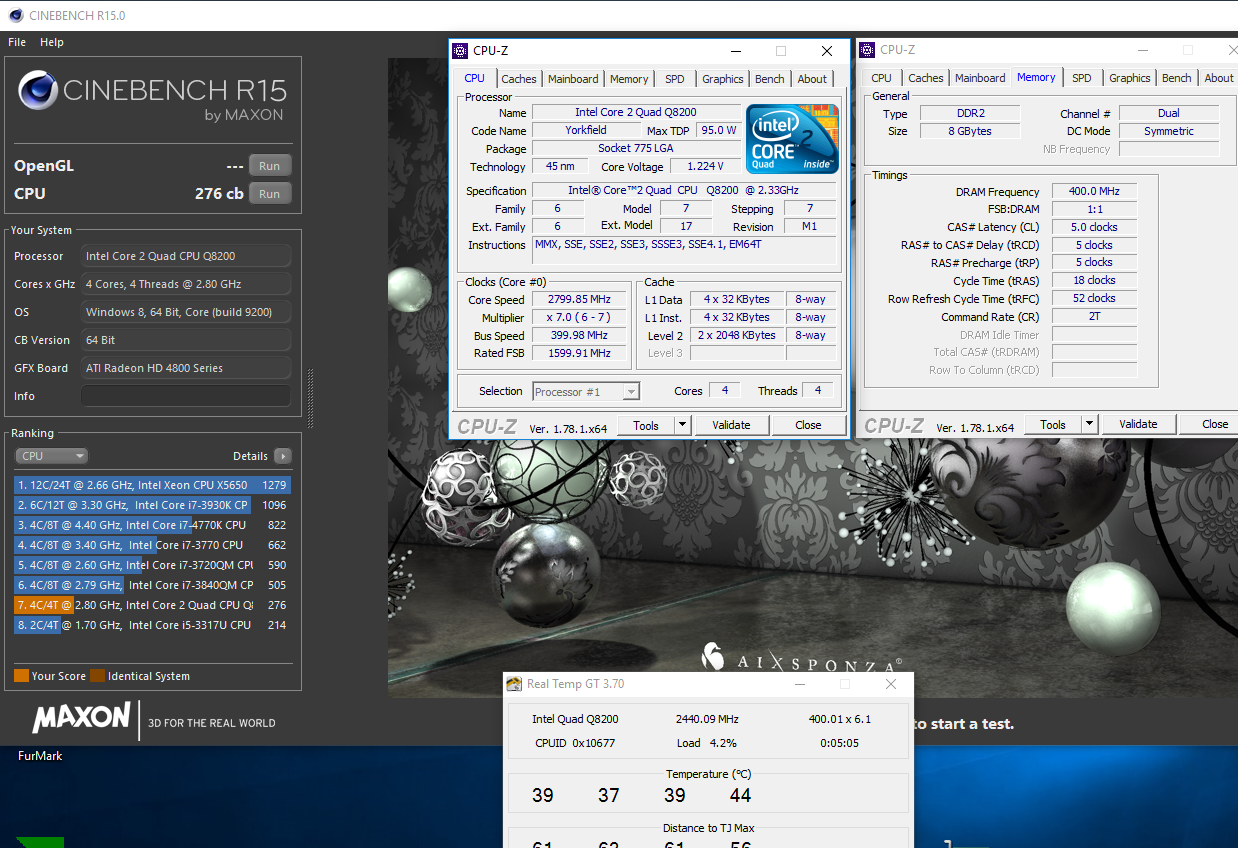Maximize the Real Temp GT window
Image resolution: width=1238 pixels, height=848 pixels.
845,684
